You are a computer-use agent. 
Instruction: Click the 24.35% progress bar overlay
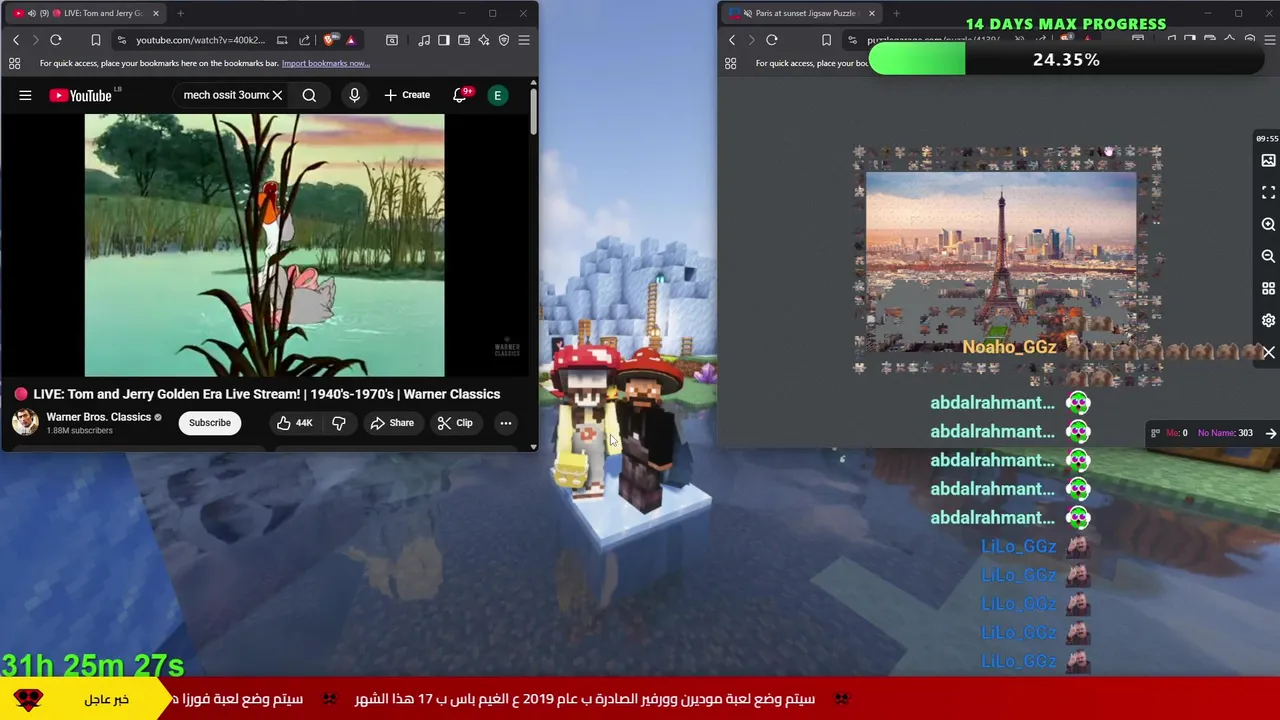(x=1067, y=60)
